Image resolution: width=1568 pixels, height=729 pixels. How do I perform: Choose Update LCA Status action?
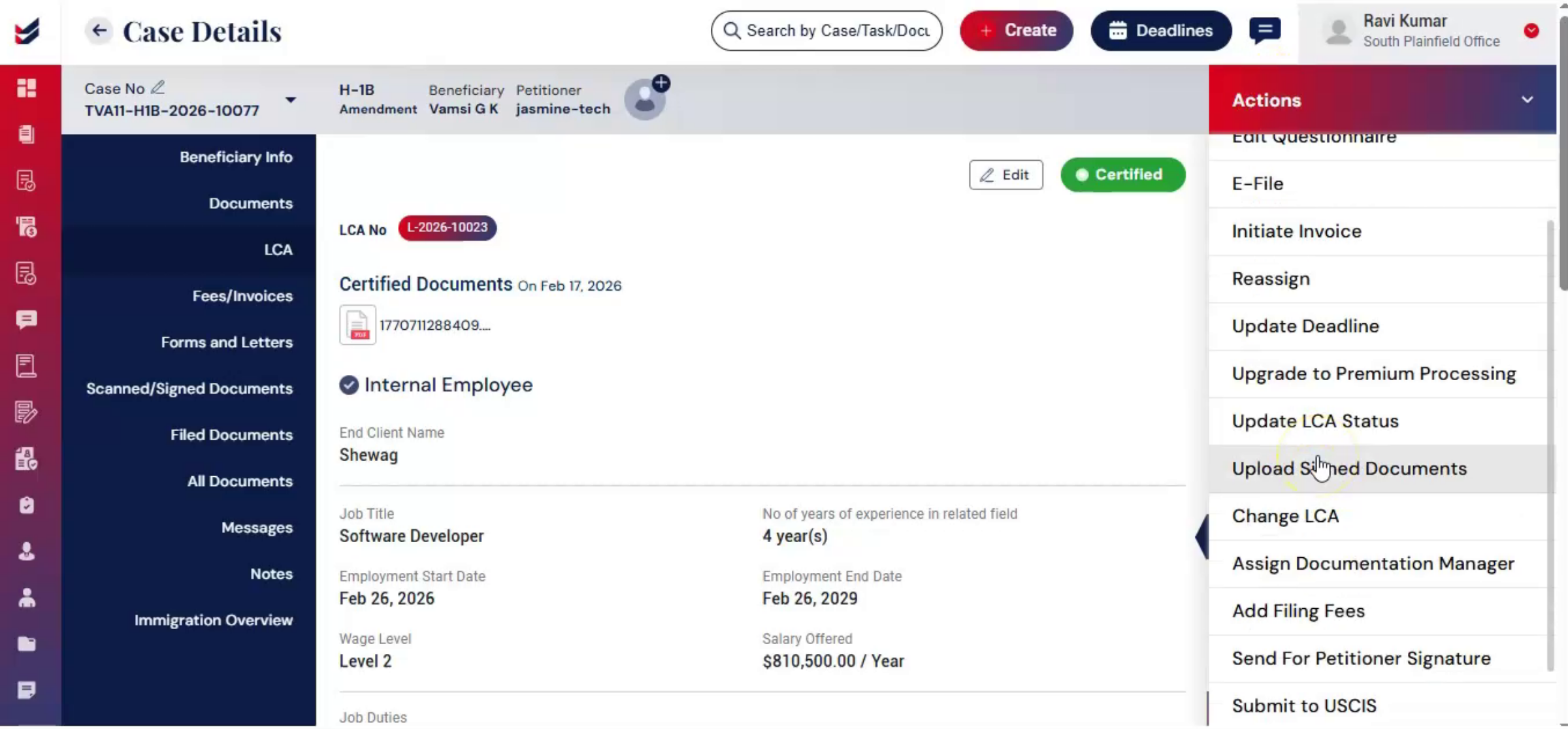tap(1377, 421)
